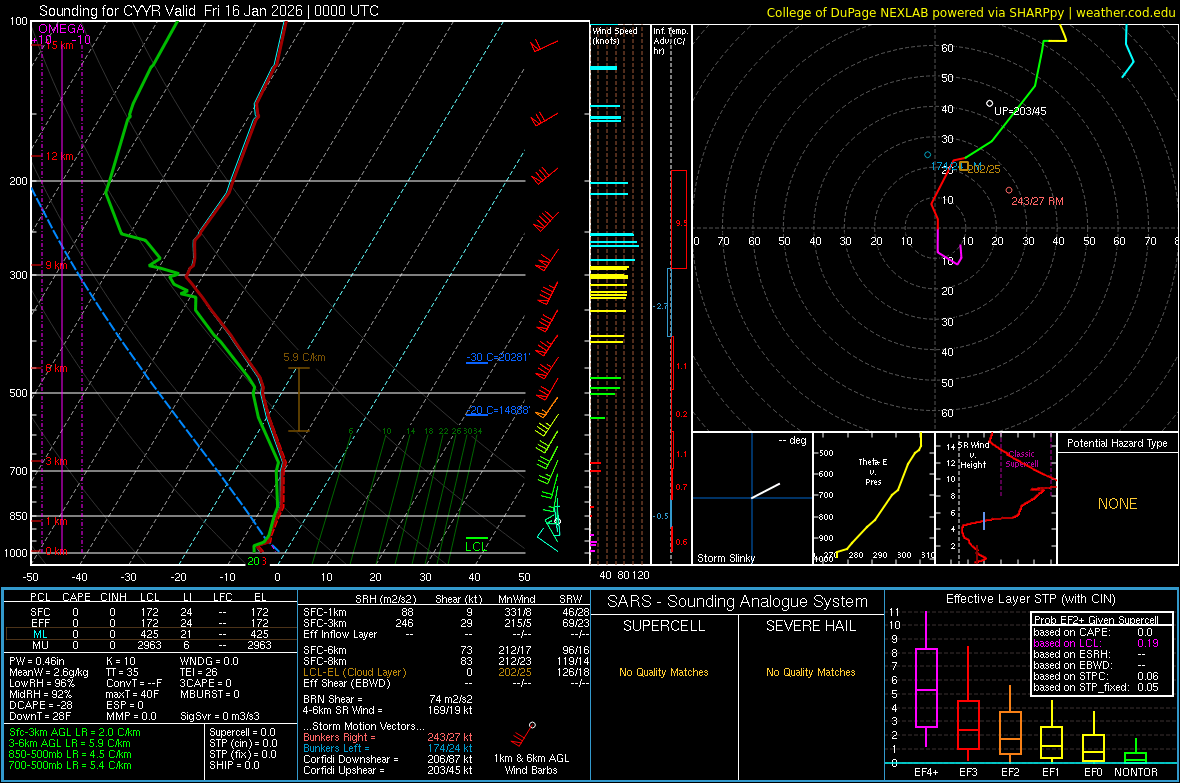
Task: Click the yellow NONE hazard type text
Action: [x=1118, y=504]
